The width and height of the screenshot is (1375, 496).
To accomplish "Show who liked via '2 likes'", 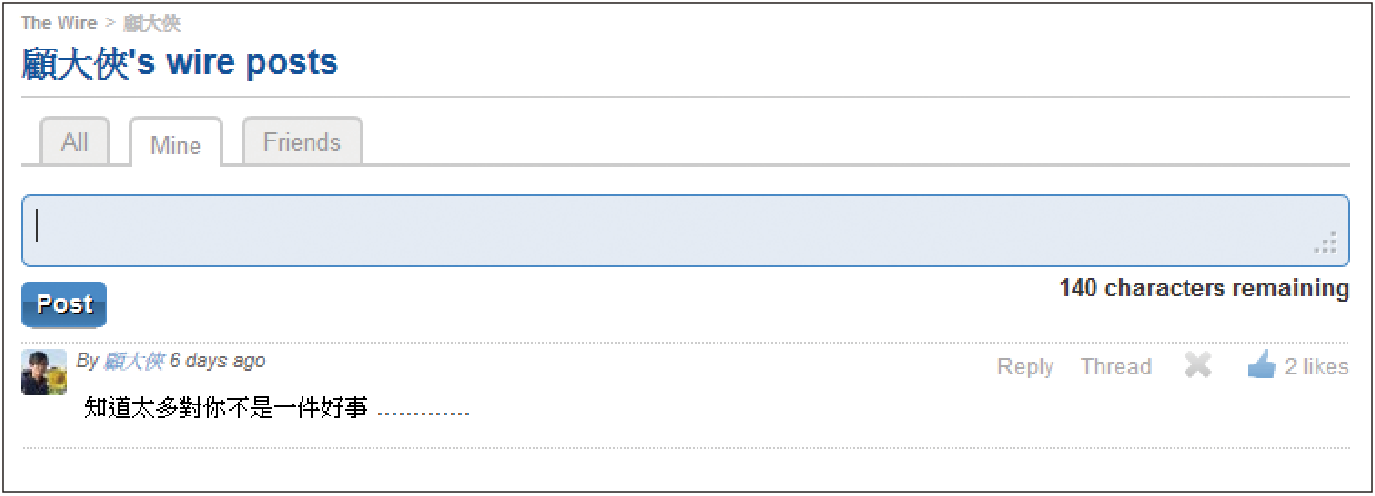I will pos(1316,367).
